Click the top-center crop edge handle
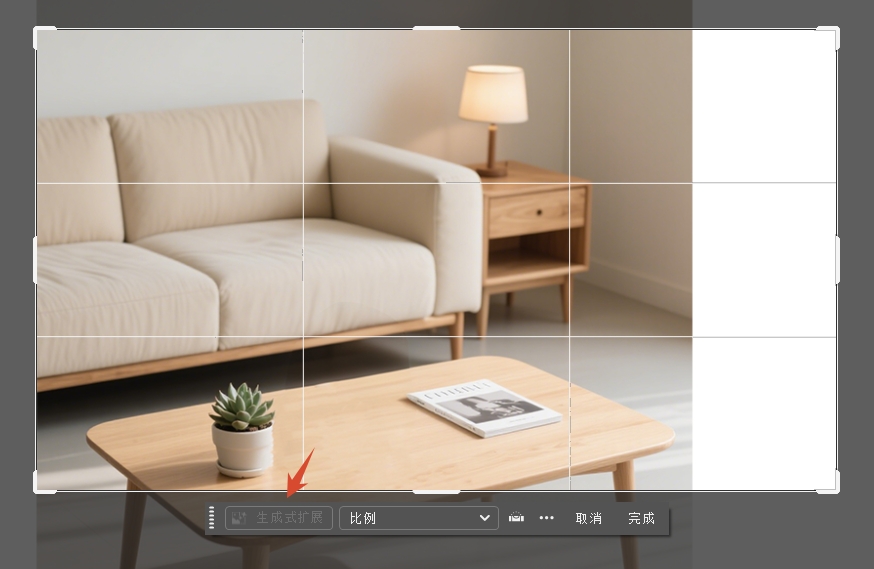This screenshot has width=874, height=569. pos(436,29)
